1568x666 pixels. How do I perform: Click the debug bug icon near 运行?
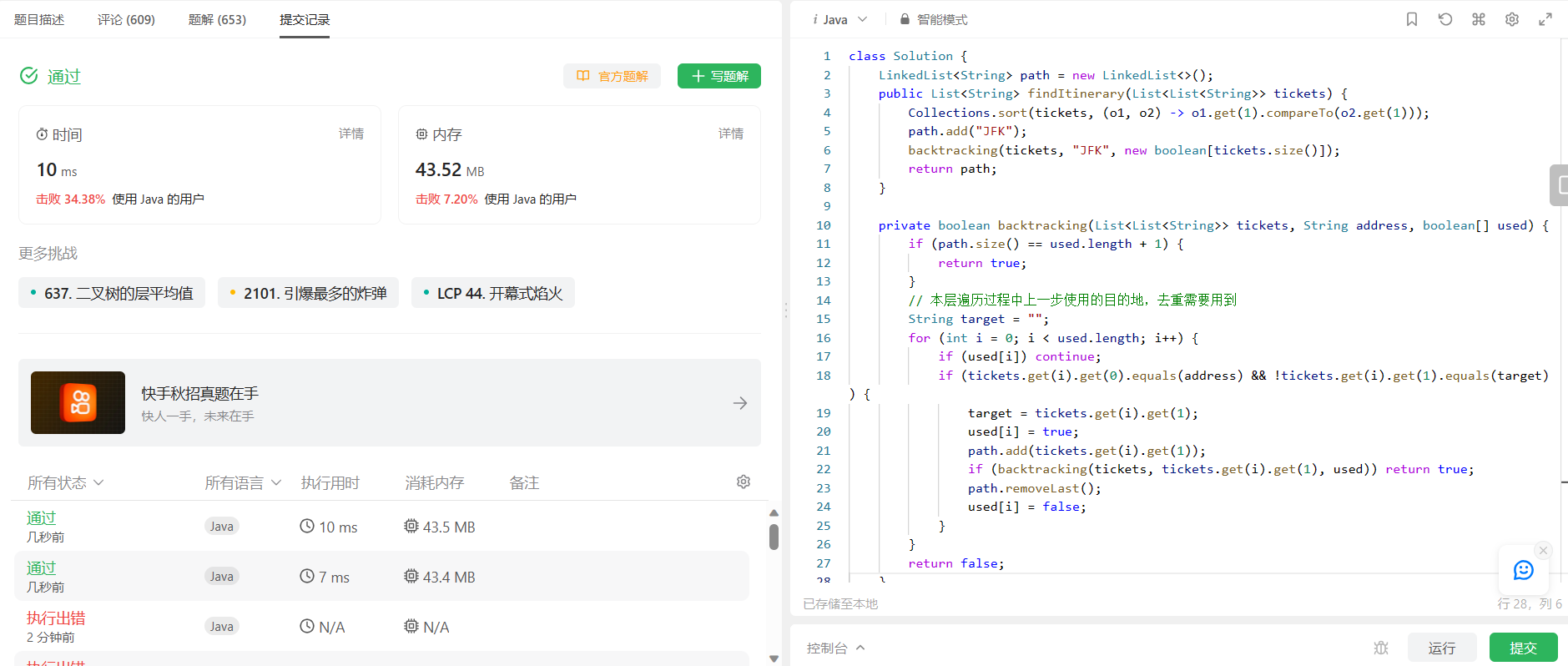1381,648
